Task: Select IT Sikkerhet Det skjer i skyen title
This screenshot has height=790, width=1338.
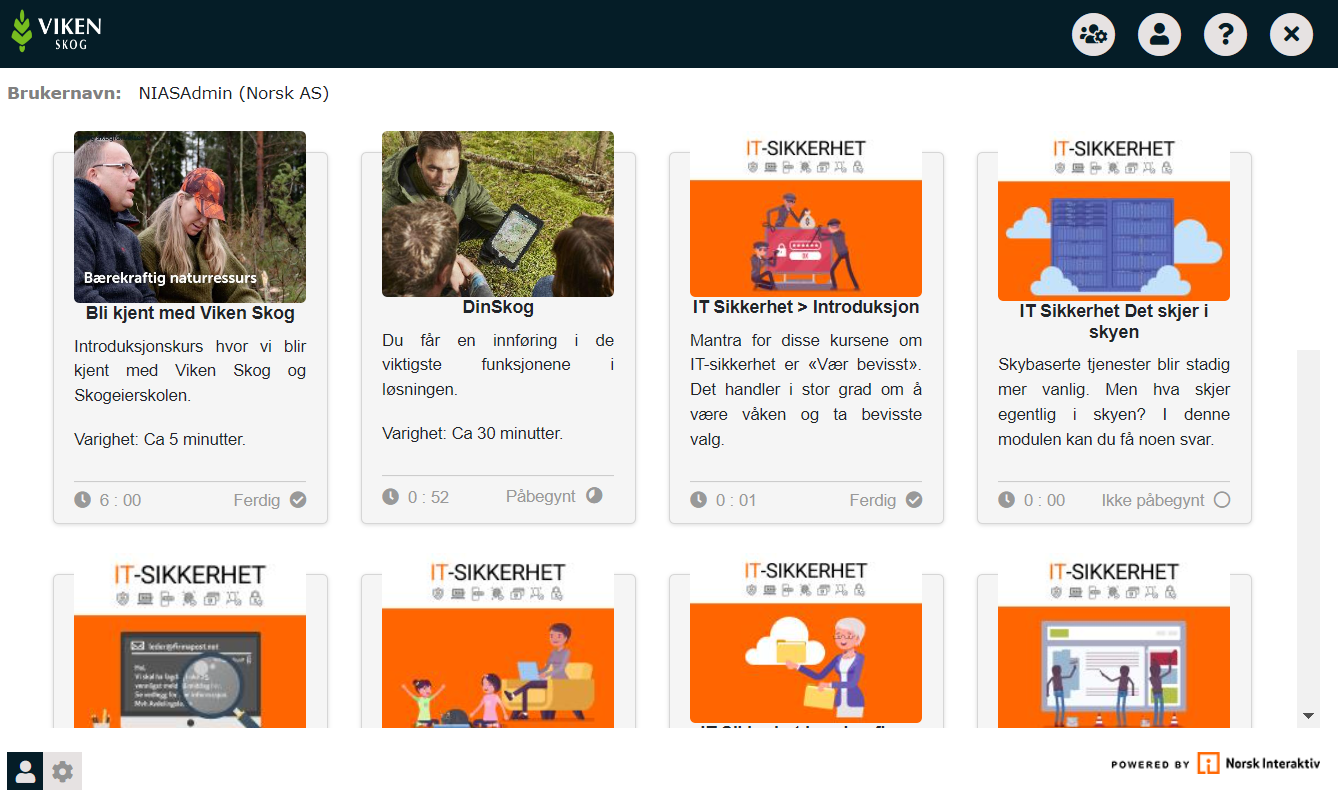Action: 1113,321
